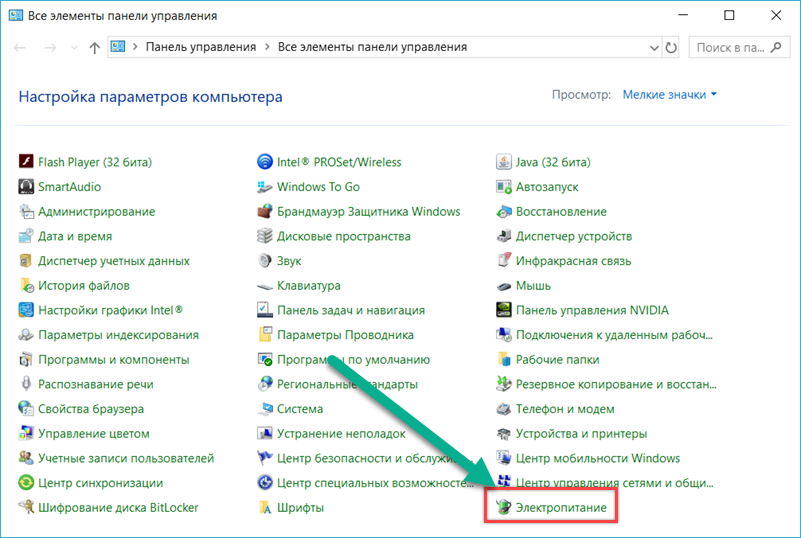This screenshot has height=538, width=801.
Task: Open Центр специальных возможностей link
Action: click(375, 483)
